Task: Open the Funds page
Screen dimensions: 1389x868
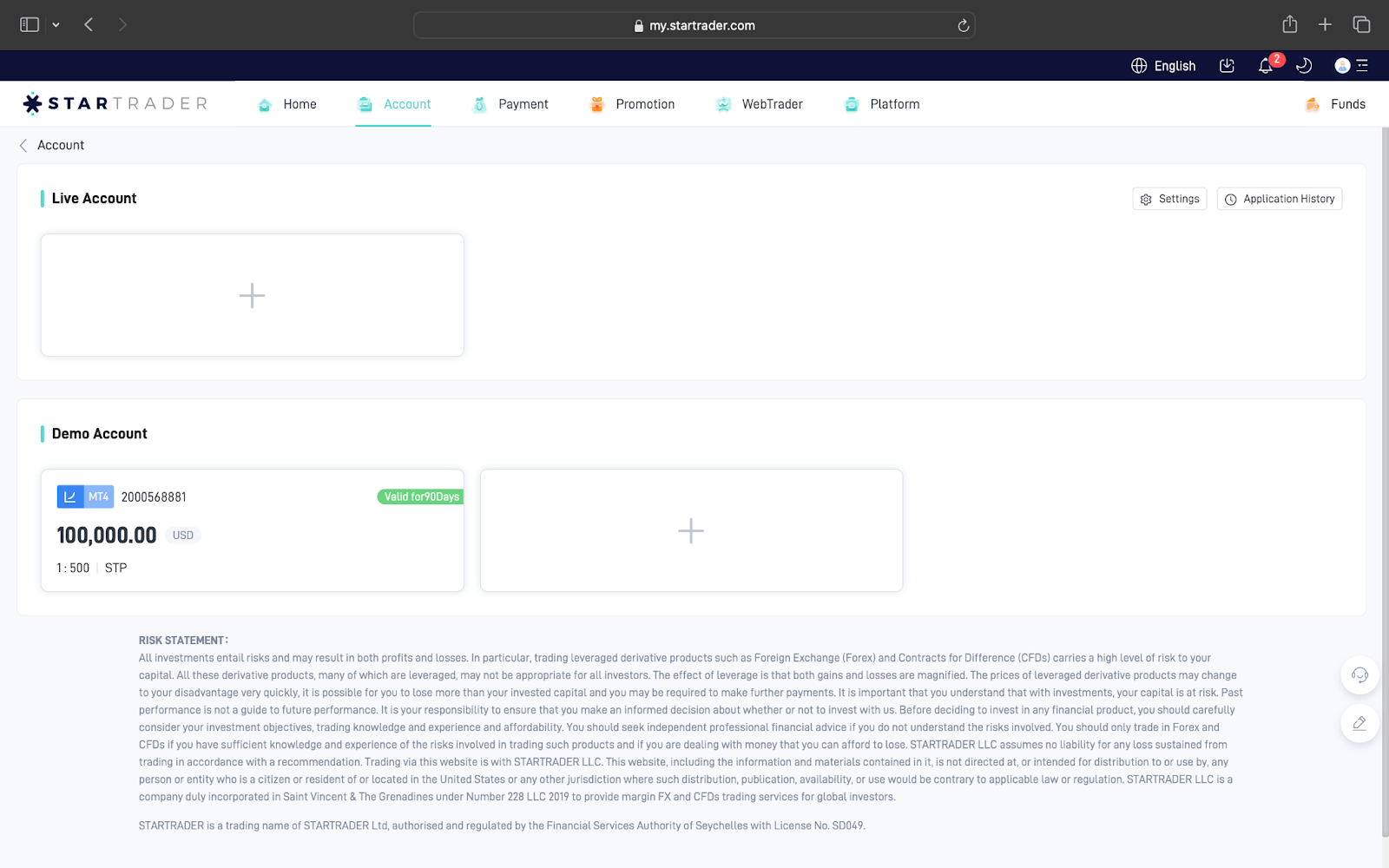Action: 1335,104
